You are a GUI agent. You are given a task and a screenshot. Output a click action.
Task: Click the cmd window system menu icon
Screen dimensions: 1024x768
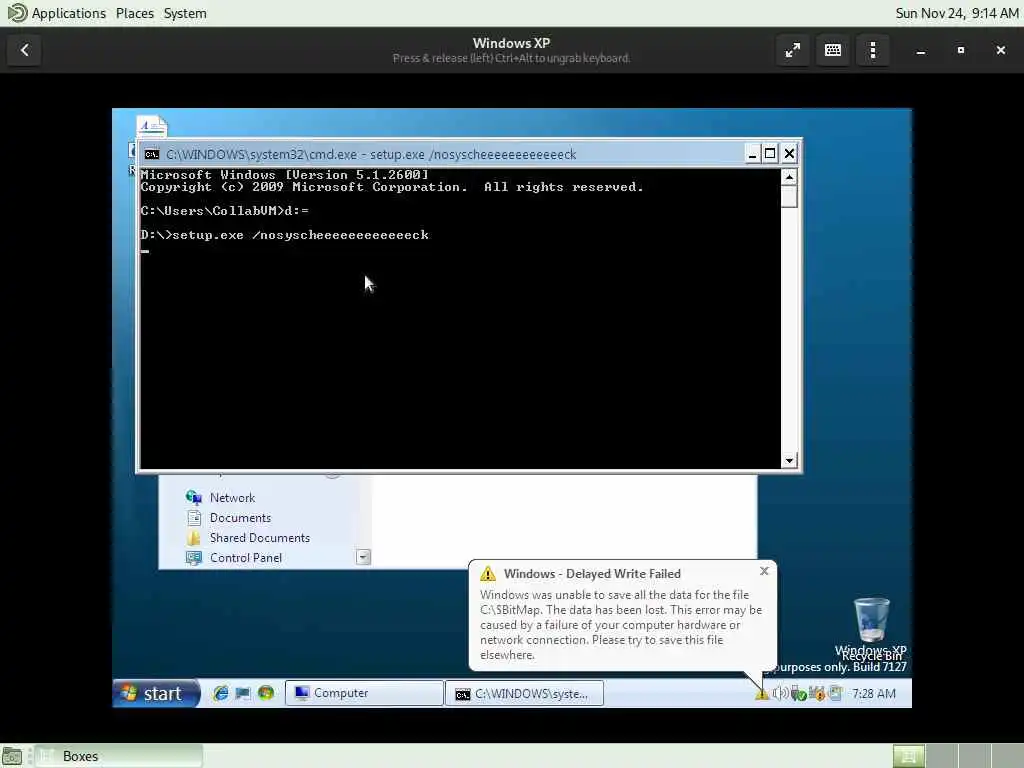(x=152, y=154)
